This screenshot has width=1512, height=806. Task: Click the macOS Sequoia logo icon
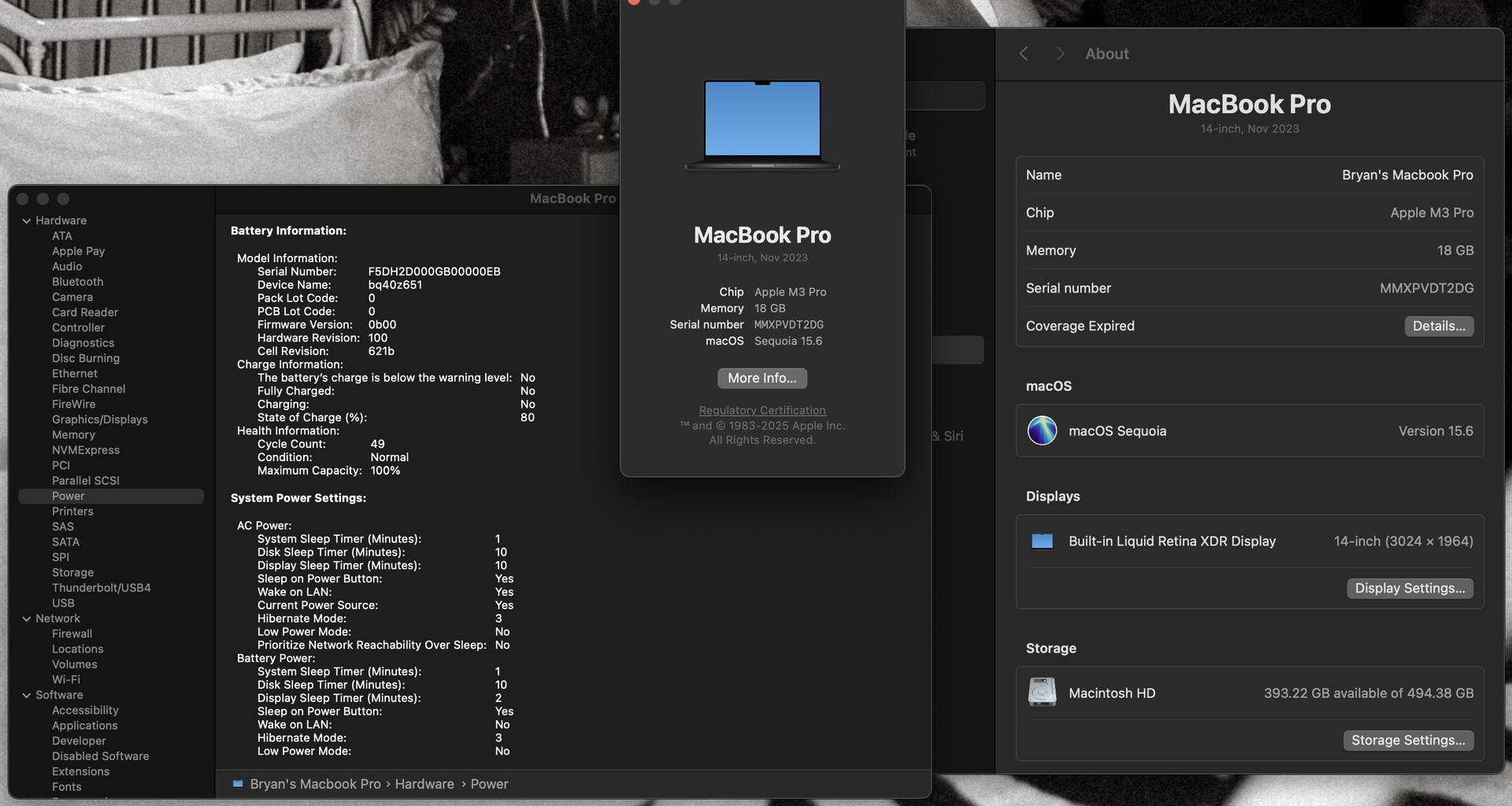coord(1042,431)
